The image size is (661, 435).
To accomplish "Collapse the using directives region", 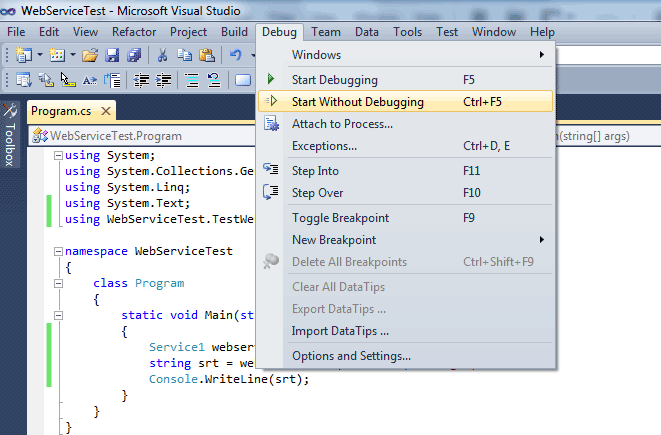I will click(x=58, y=156).
